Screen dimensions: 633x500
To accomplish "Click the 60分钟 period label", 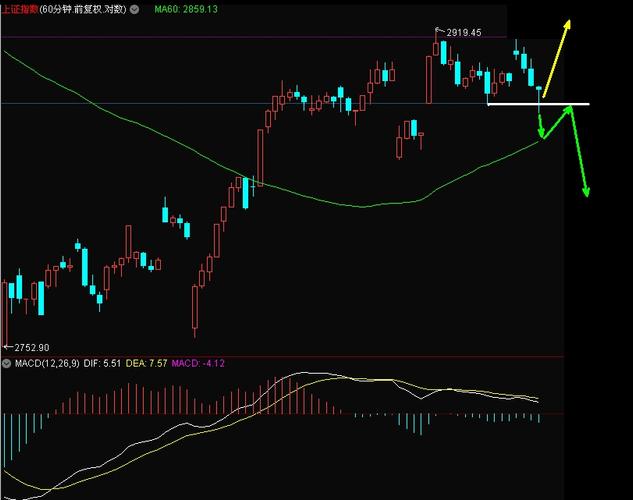I will pos(56,9).
